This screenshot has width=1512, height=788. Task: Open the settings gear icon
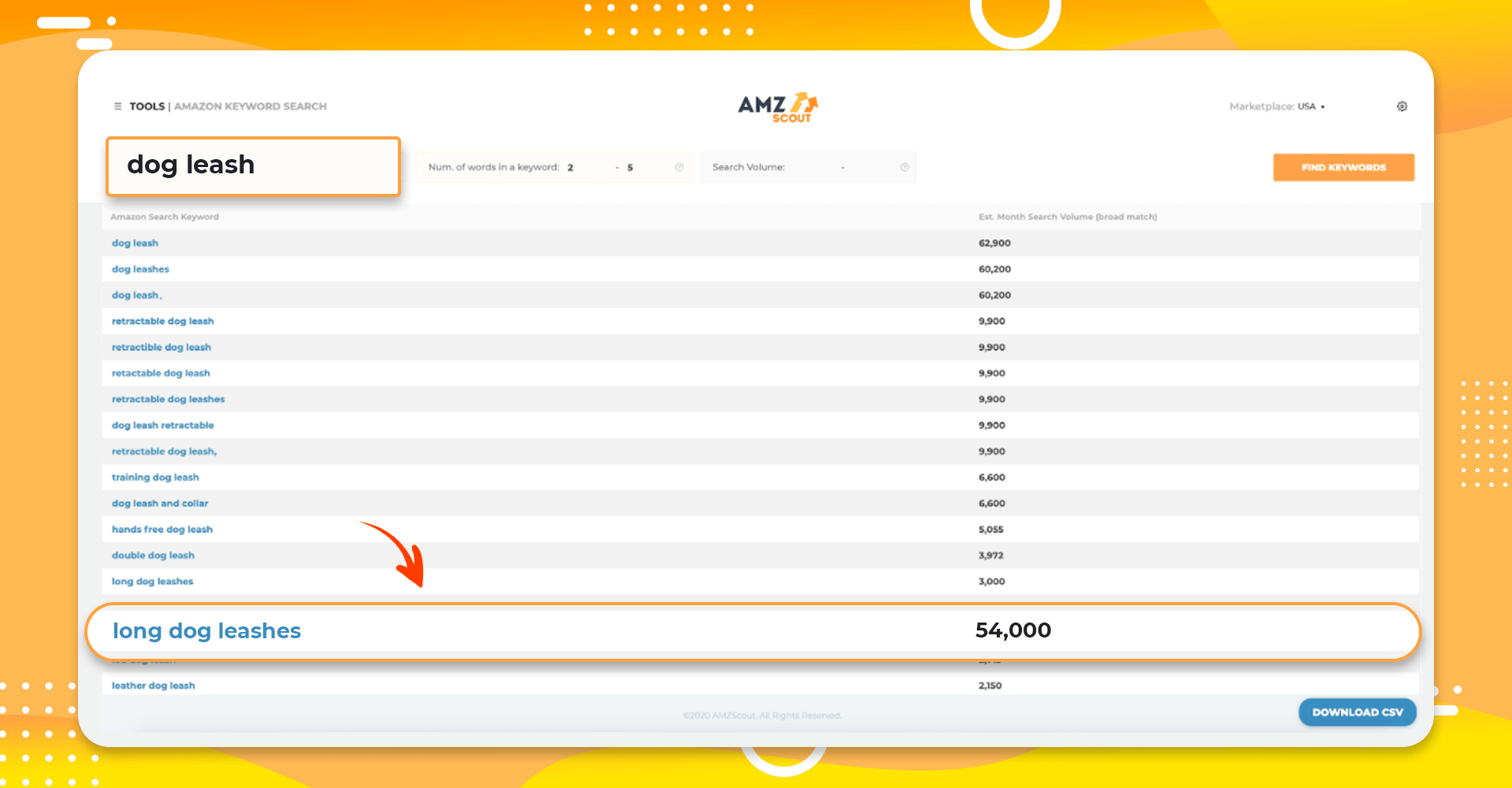coord(1402,106)
